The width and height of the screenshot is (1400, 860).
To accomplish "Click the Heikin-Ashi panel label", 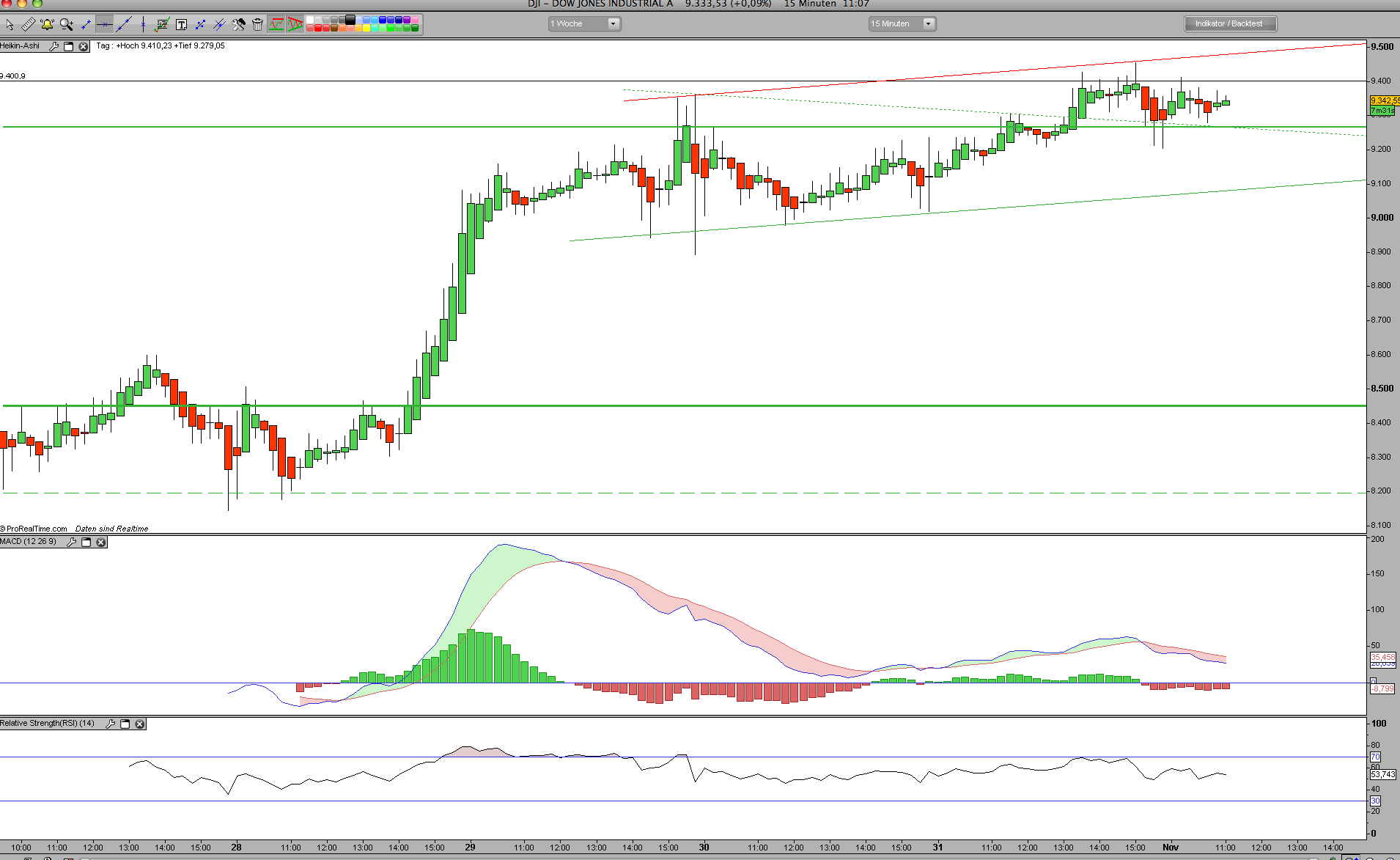I will (x=20, y=45).
